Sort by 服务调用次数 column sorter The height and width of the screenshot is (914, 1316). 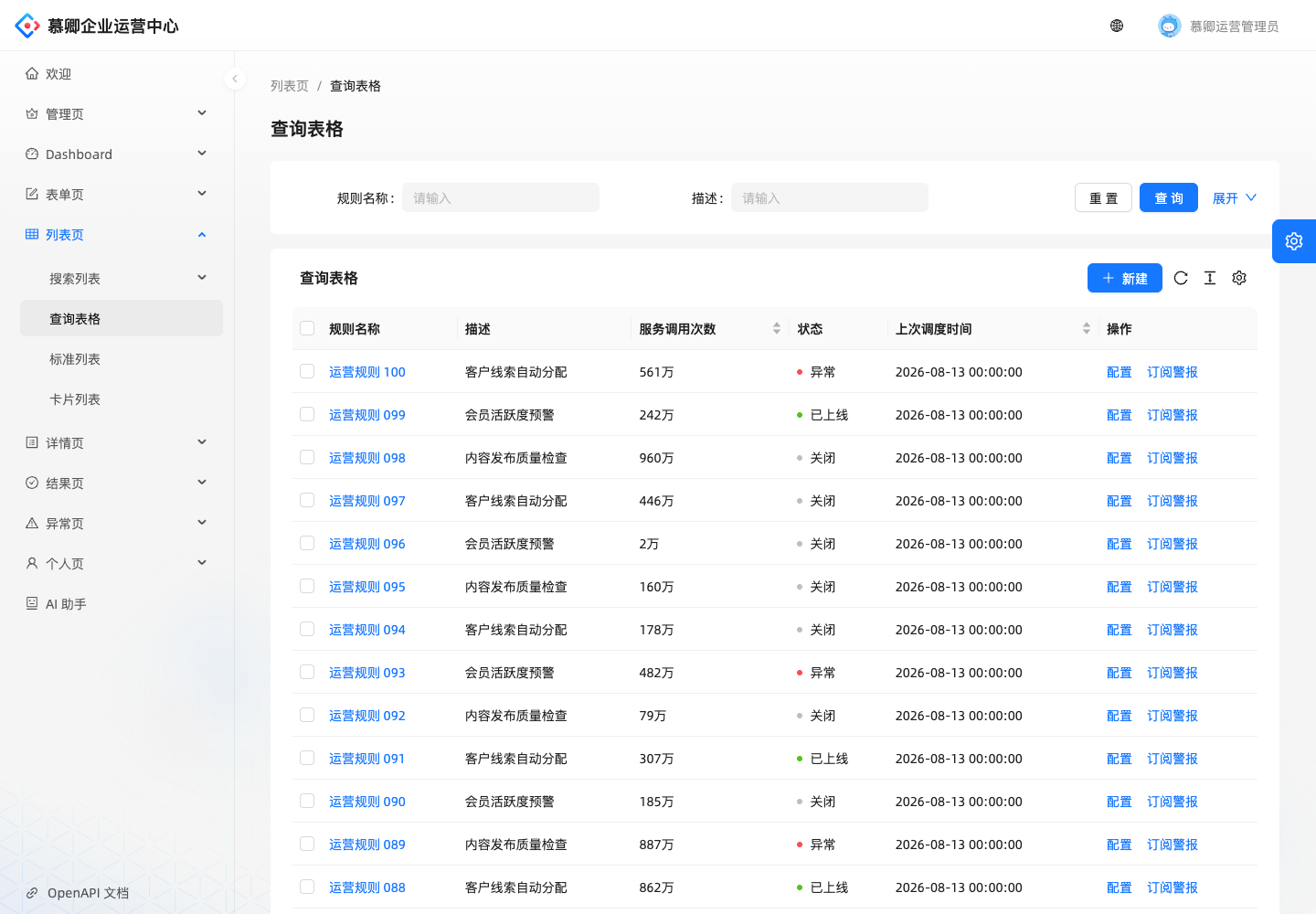777,328
